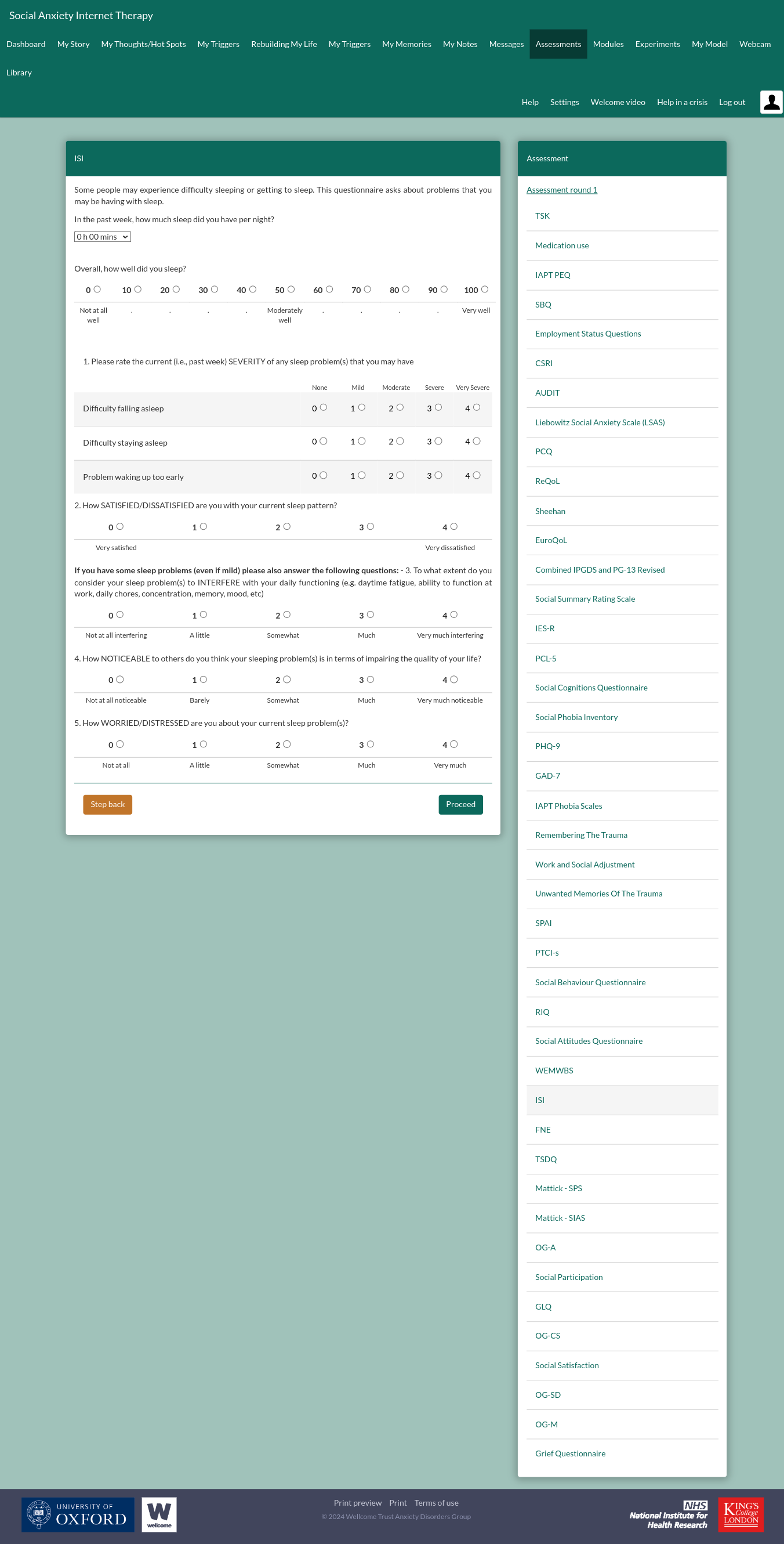The image size is (784, 1544).
Task: Open the sleep hours per night dropdown
Action: pyautogui.click(x=103, y=237)
